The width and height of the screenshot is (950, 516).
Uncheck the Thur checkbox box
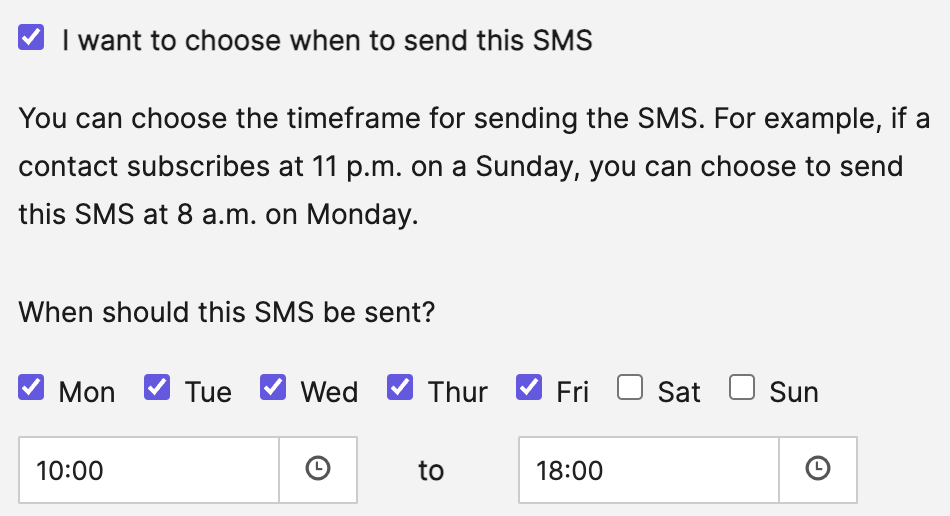401,388
